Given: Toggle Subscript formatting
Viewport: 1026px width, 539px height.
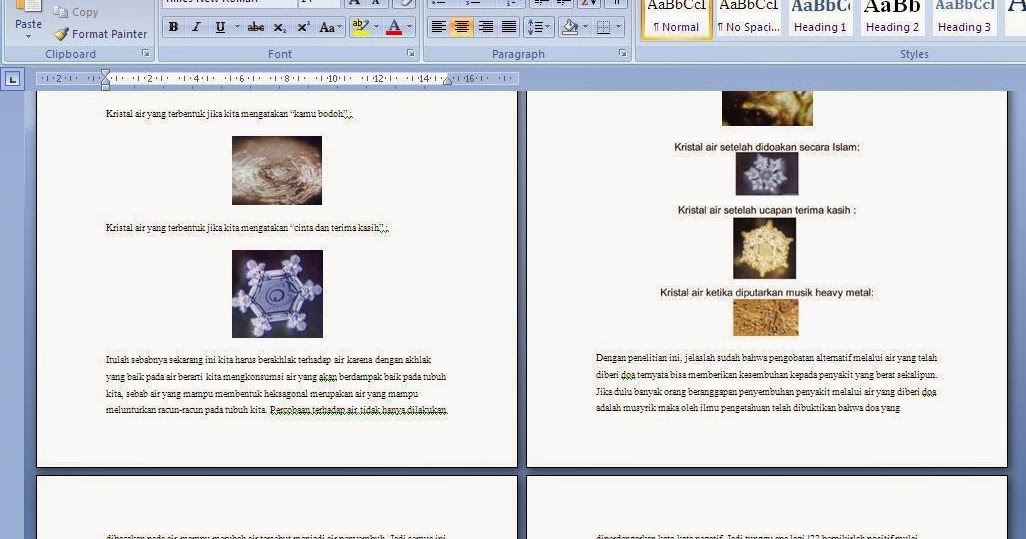Looking at the screenshot, I should click(x=280, y=27).
